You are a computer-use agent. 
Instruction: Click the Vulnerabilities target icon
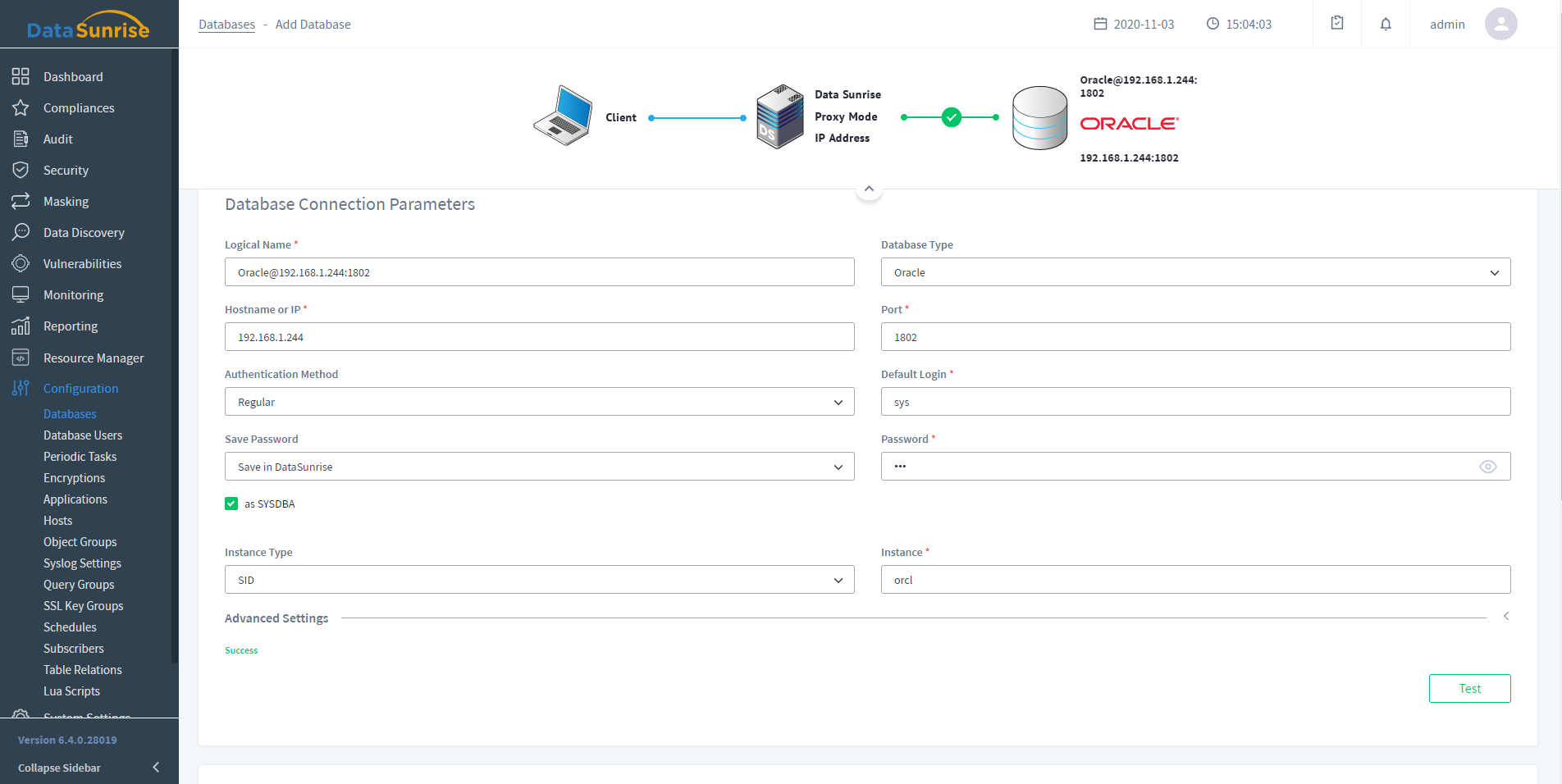pos(21,263)
